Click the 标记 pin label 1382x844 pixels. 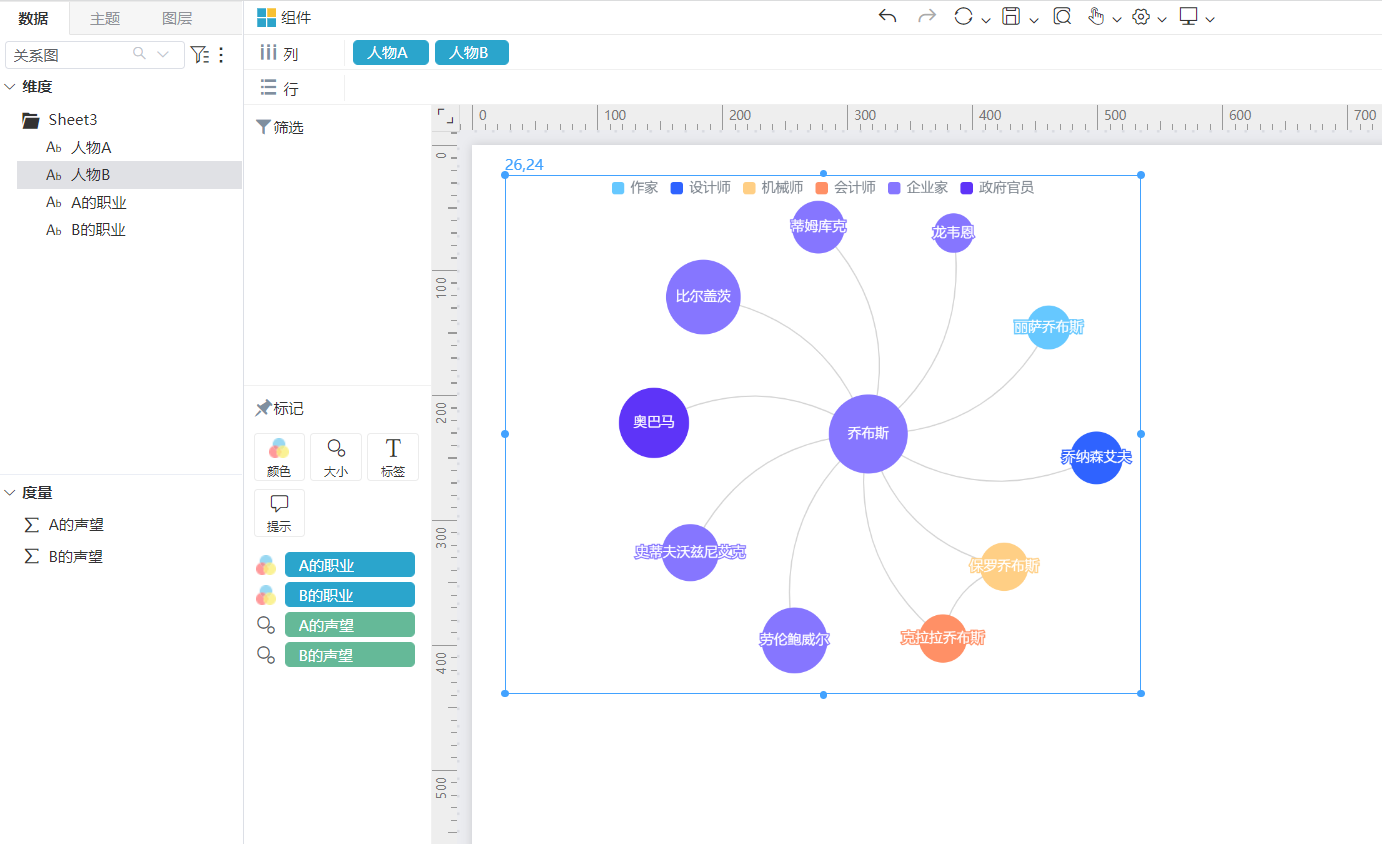[x=280, y=409]
